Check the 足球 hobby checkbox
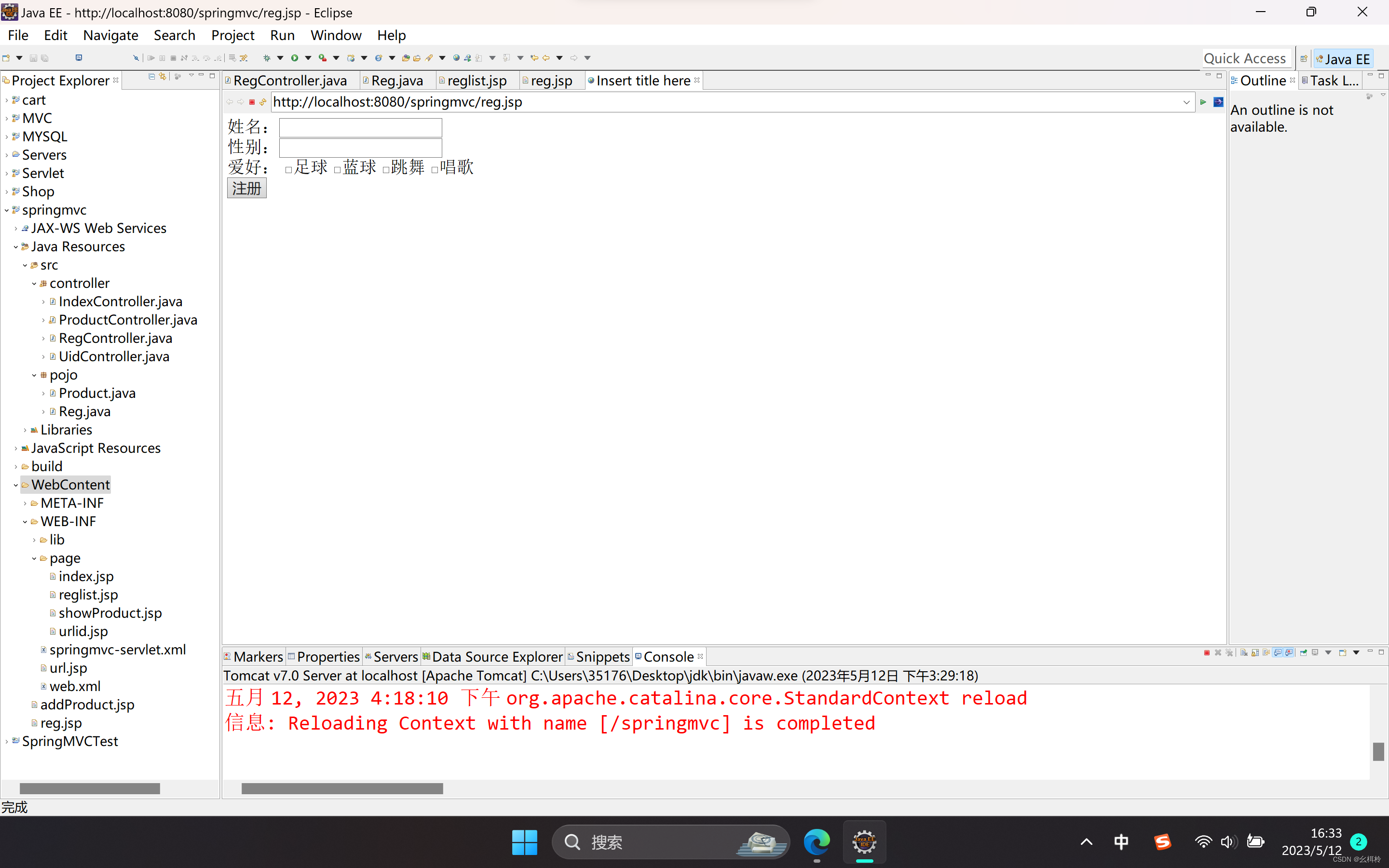1389x868 pixels. pos(289,169)
